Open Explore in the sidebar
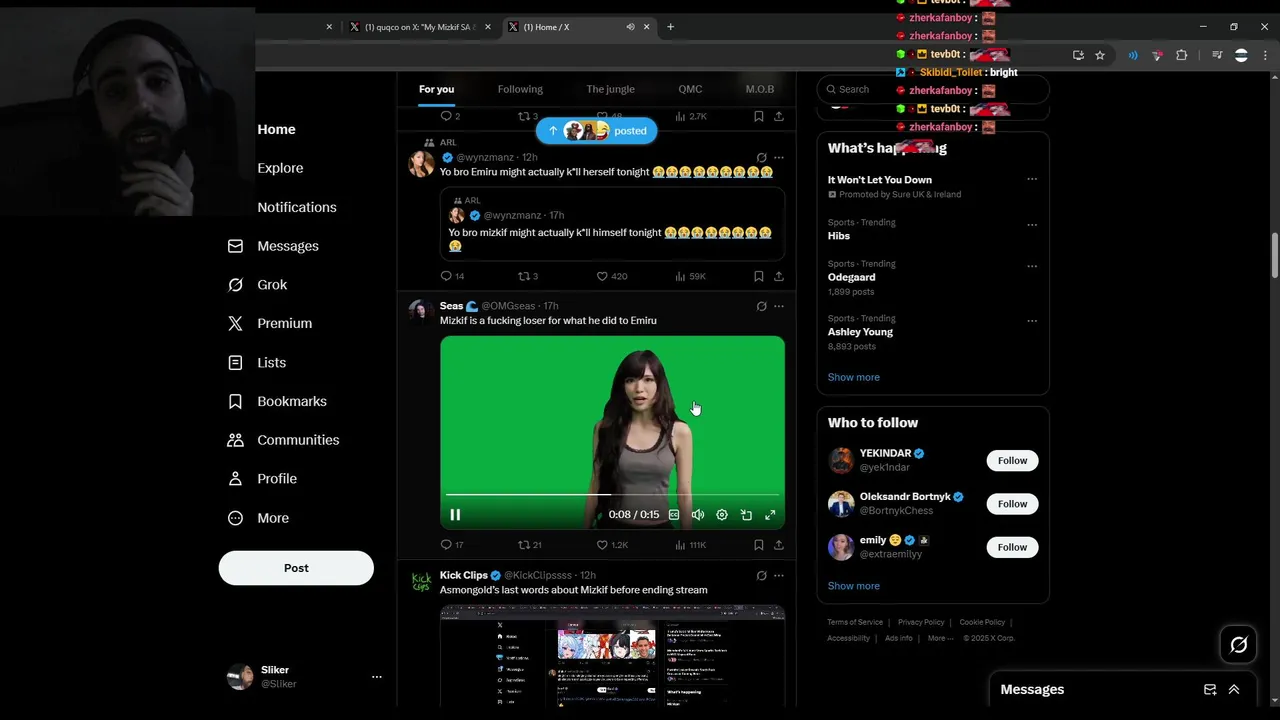This screenshot has width=1280, height=720. (280, 168)
